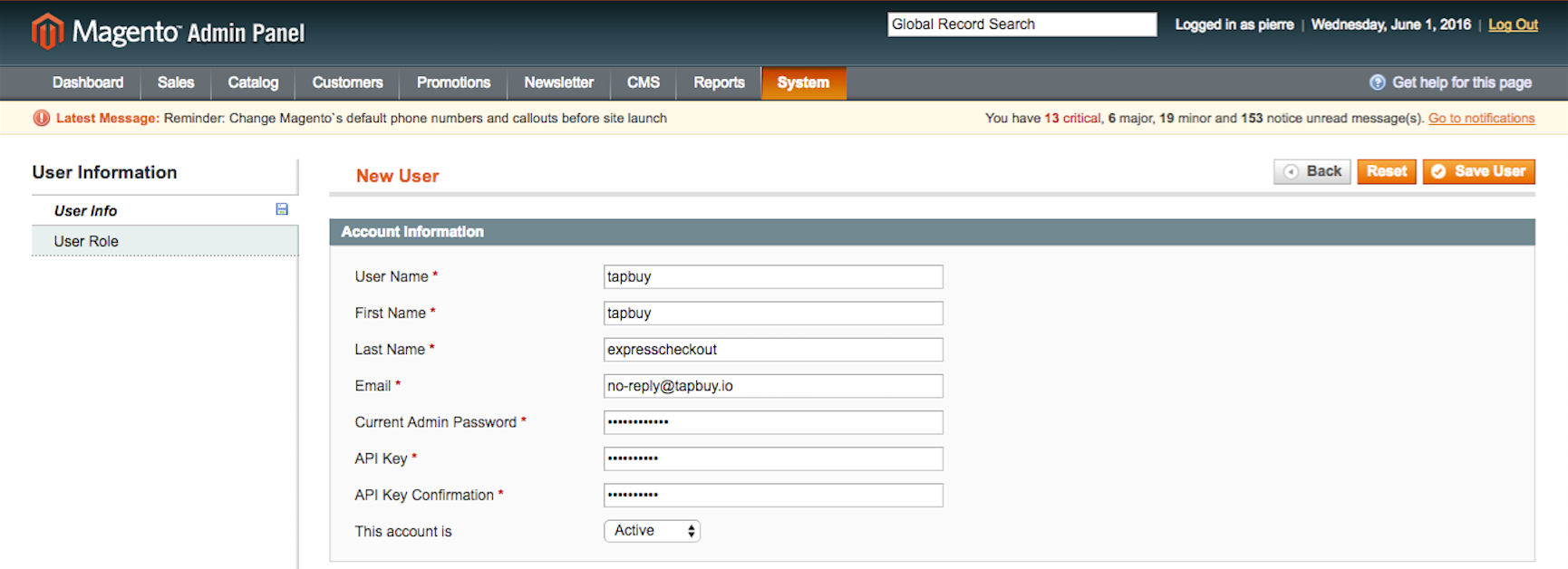Viewport: 1568px width, 569px height.
Task: Click the '13 critical' message count
Action: (x=1072, y=118)
